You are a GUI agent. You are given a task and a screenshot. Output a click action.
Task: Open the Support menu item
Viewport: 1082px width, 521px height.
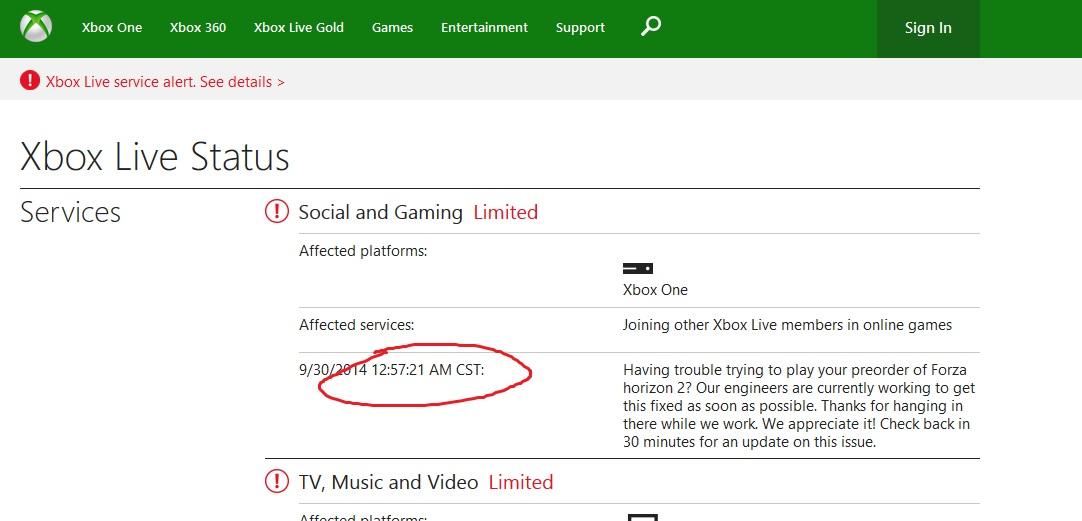click(x=580, y=28)
